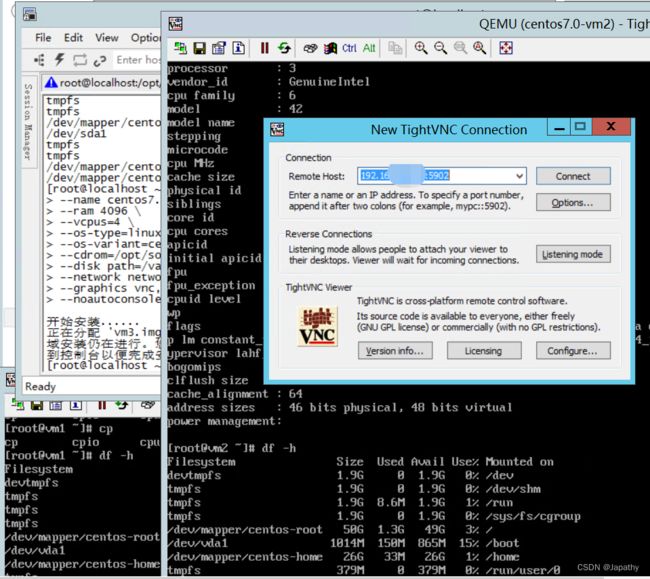Click the TightVNC logo image in dialog
This screenshot has width=650, height=579.
click(318, 327)
